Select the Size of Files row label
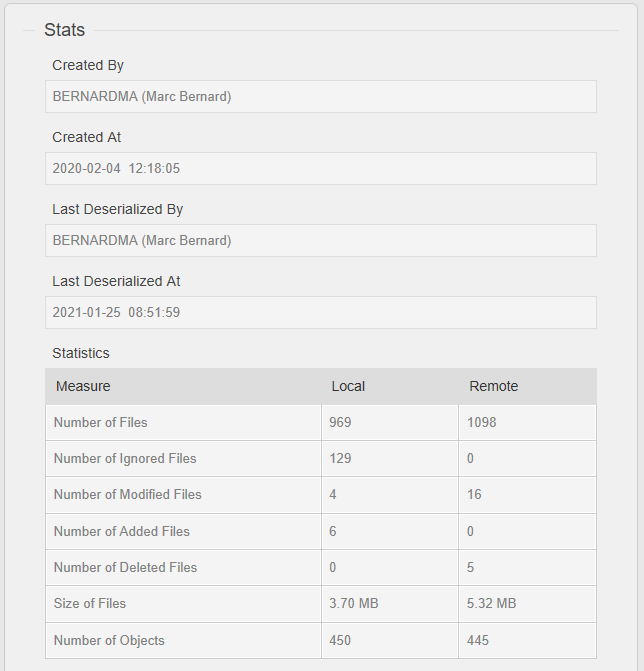Viewport: 644px width, 671px height. tap(90, 603)
